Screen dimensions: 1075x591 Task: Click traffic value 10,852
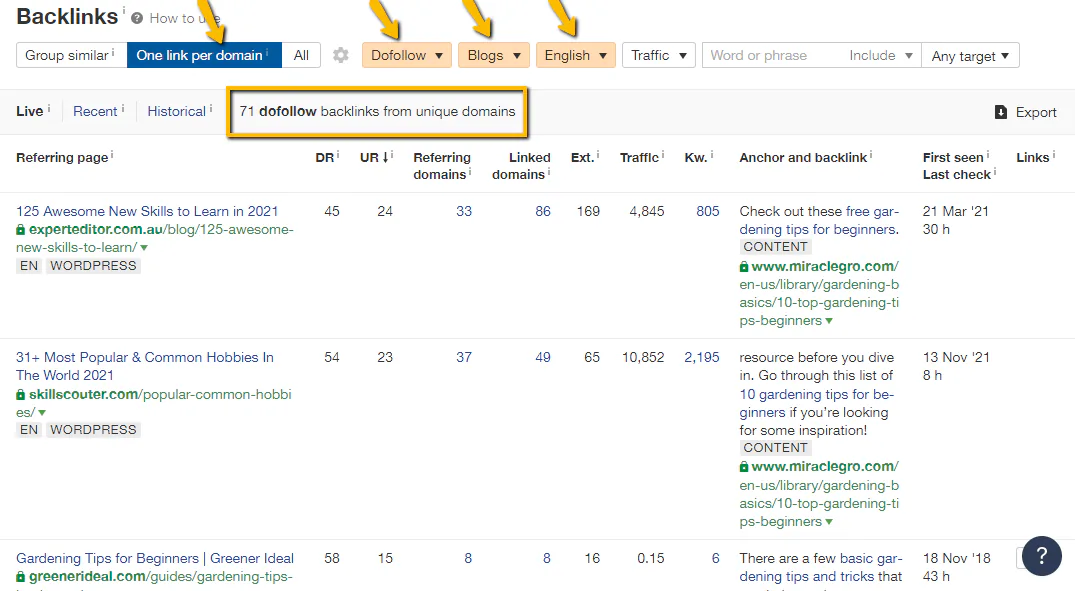(x=642, y=357)
